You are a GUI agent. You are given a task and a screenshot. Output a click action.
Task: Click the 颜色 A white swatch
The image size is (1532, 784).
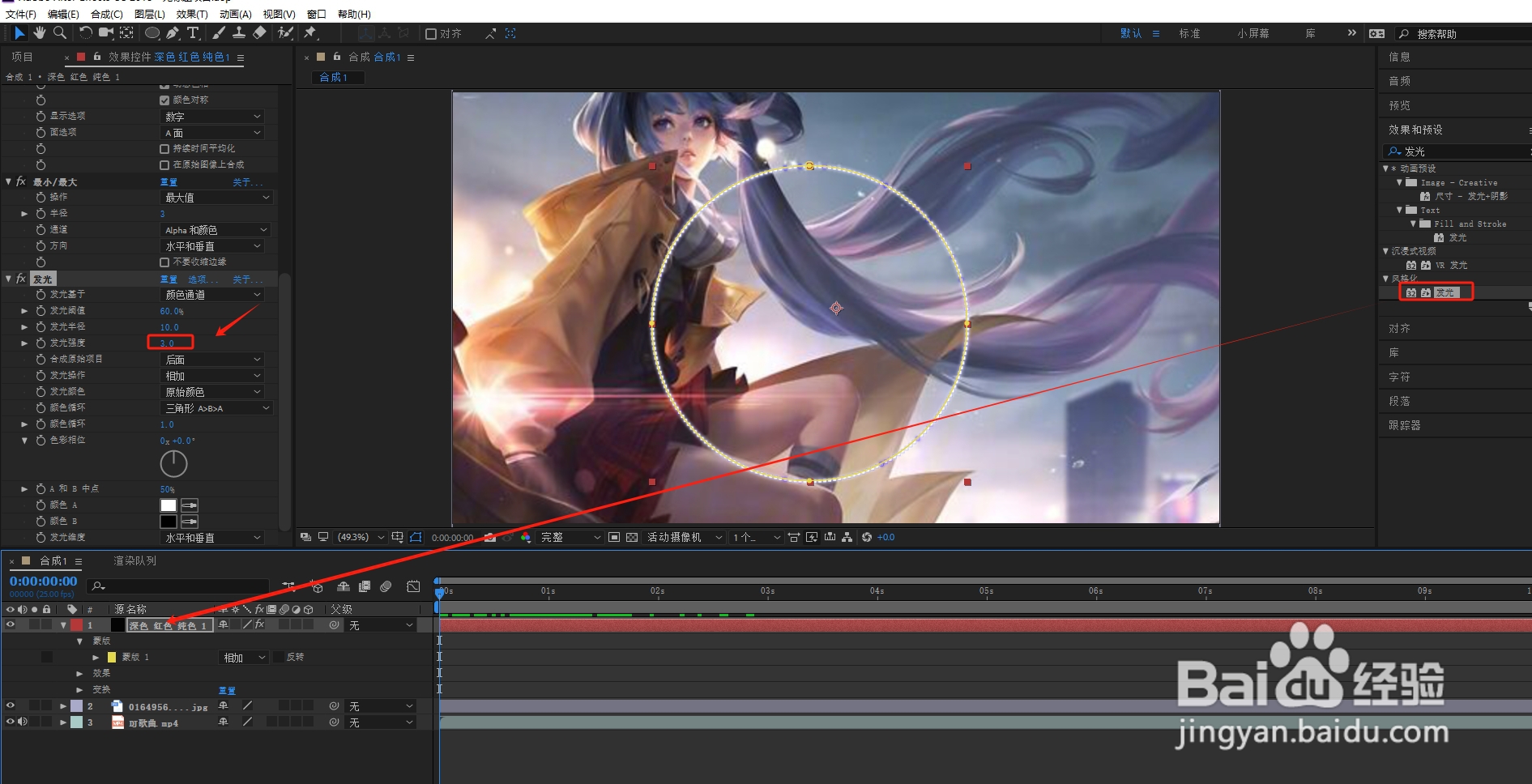click(169, 505)
